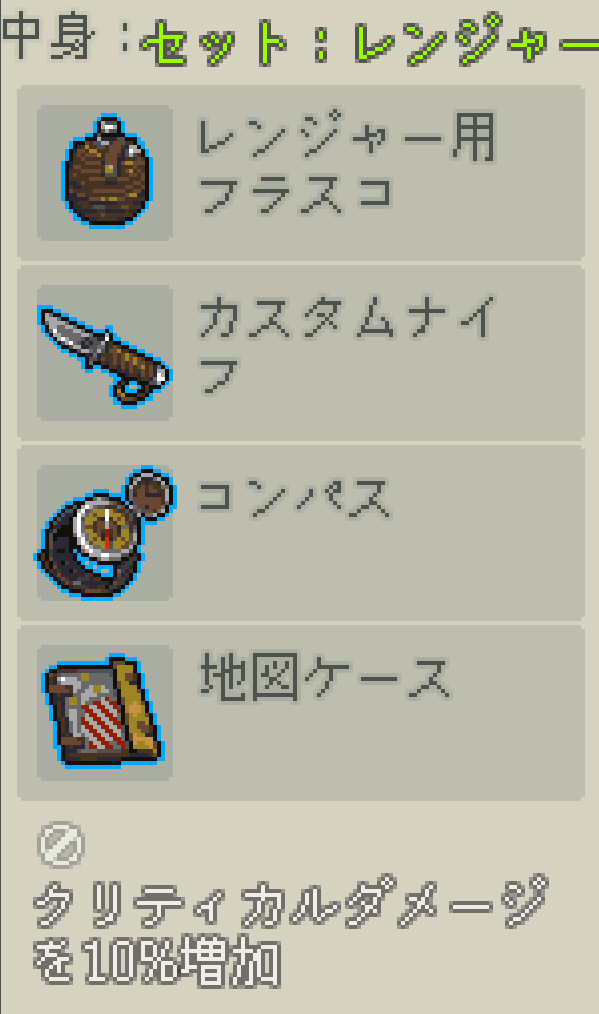Click the を10%増加 bonus value text
599x1014 pixels.
pyautogui.click(x=157, y=962)
